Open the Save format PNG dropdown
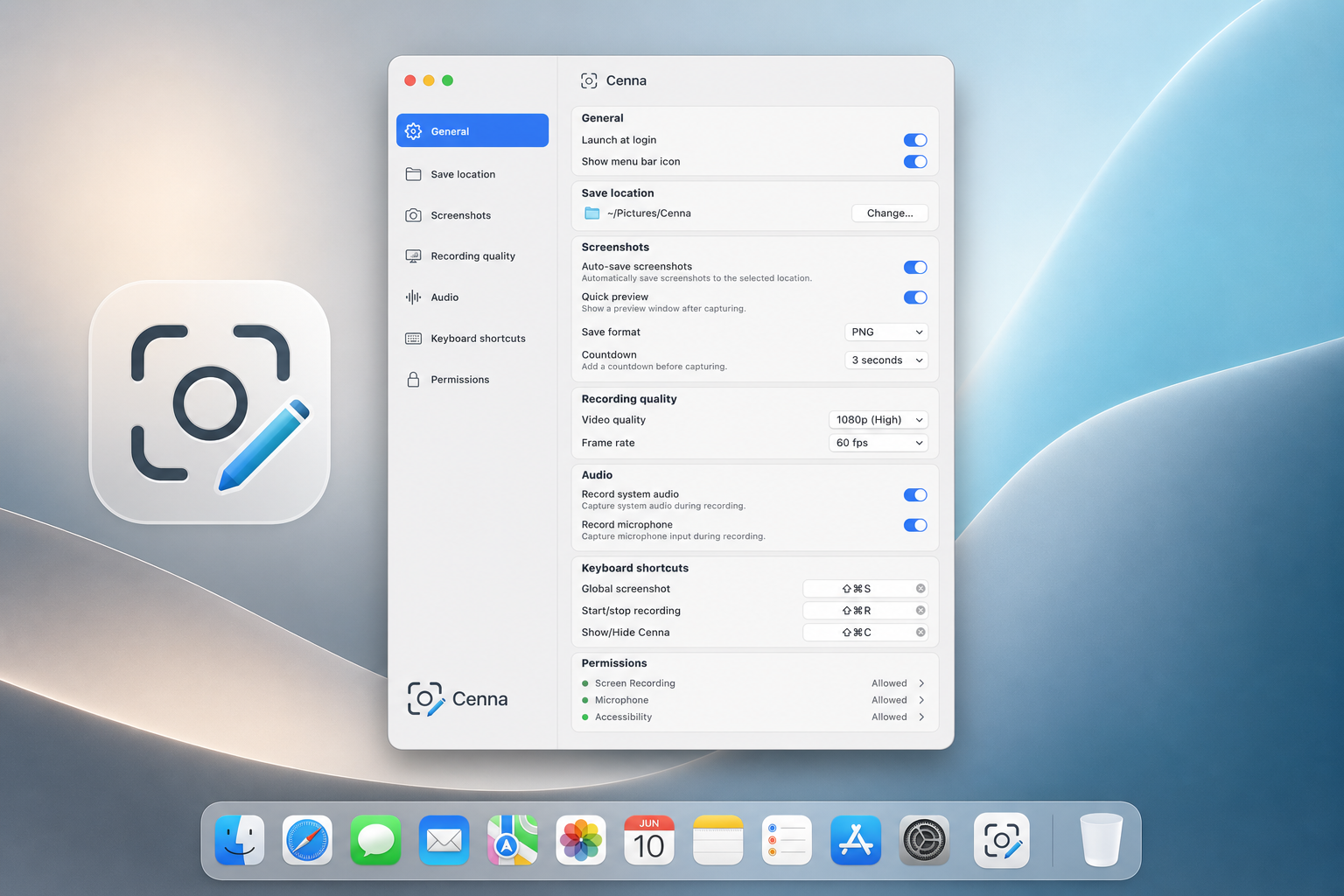This screenshot has height=896, width=1344. [x=886, y=332]
